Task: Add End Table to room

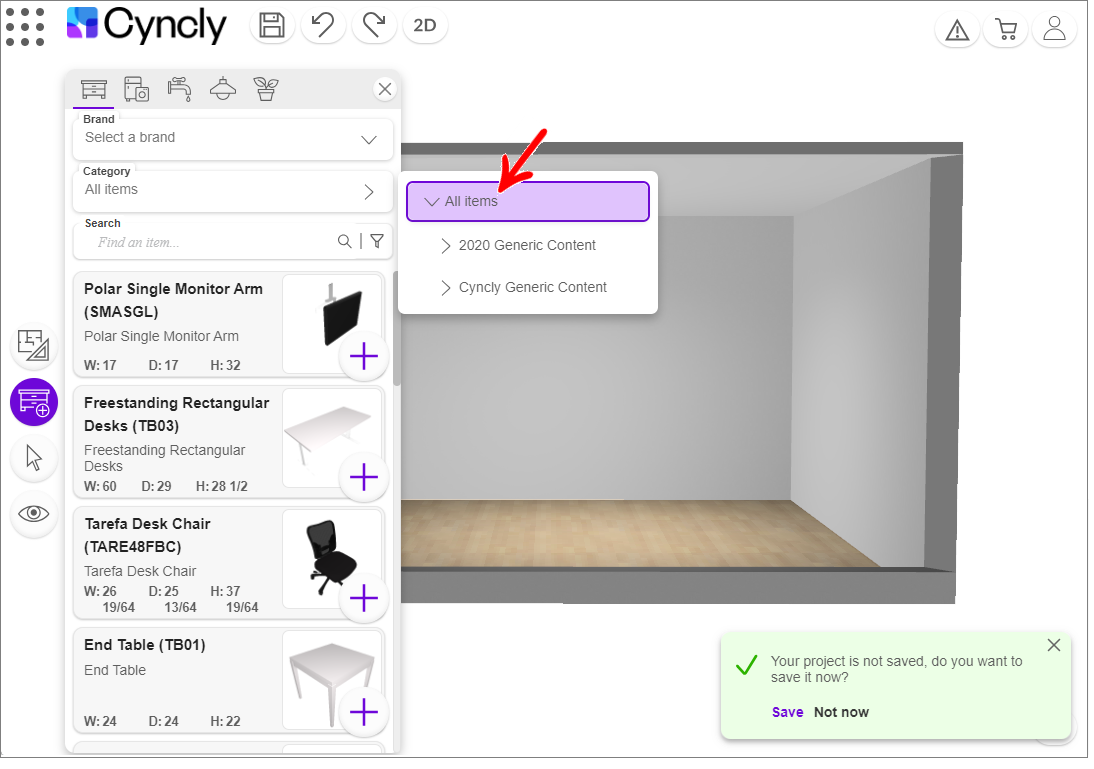Action: (364, 712)
